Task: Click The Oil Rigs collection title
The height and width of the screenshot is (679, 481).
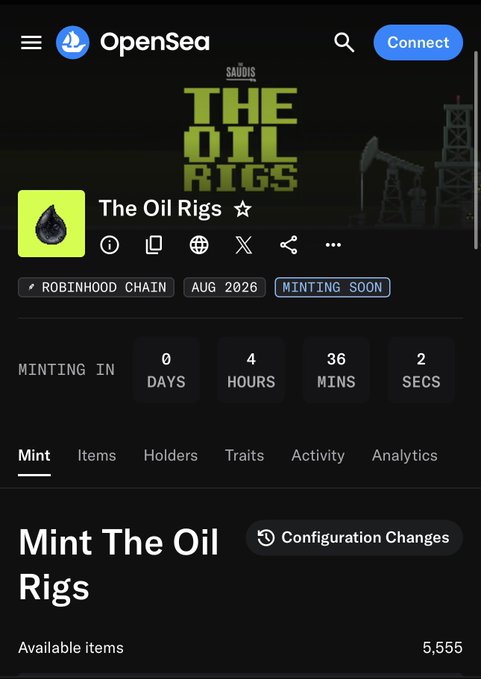Action: (160, 209)
